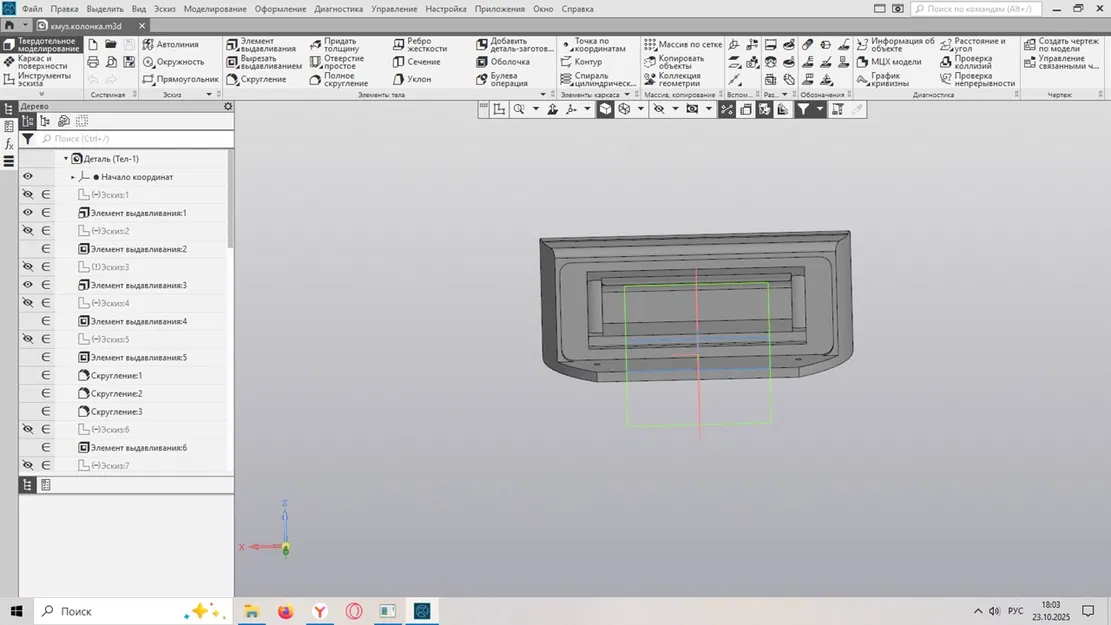Image resolution: width=1111 pixels, height=625 pixels.
Task: Open the view filter dropdown arrow
Action: click(x=820, y=109)
